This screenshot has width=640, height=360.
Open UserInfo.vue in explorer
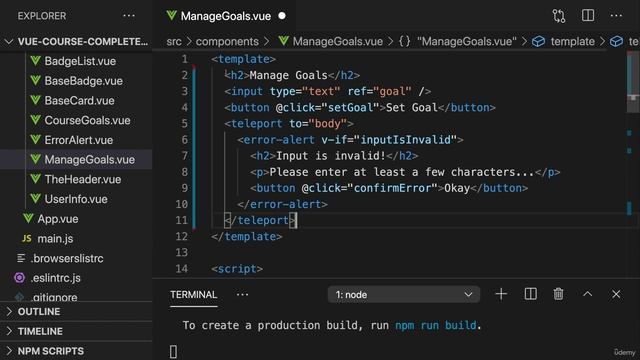76,199
